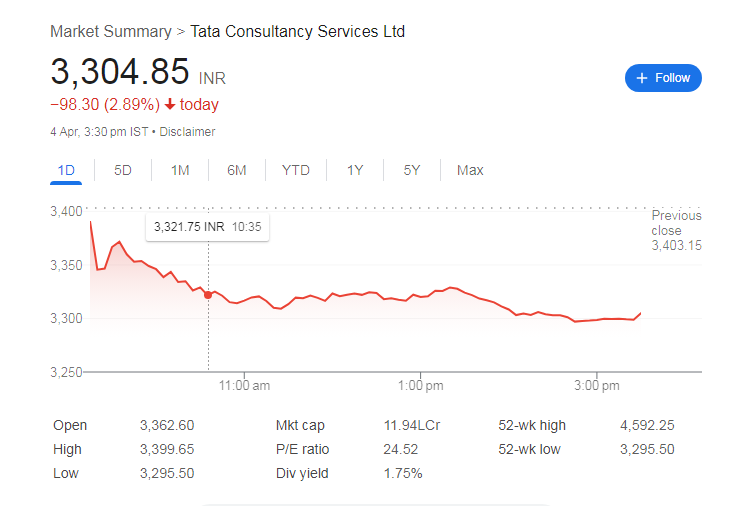
Task: Click the chart at 3:00 pm
Action: [597, 319]
